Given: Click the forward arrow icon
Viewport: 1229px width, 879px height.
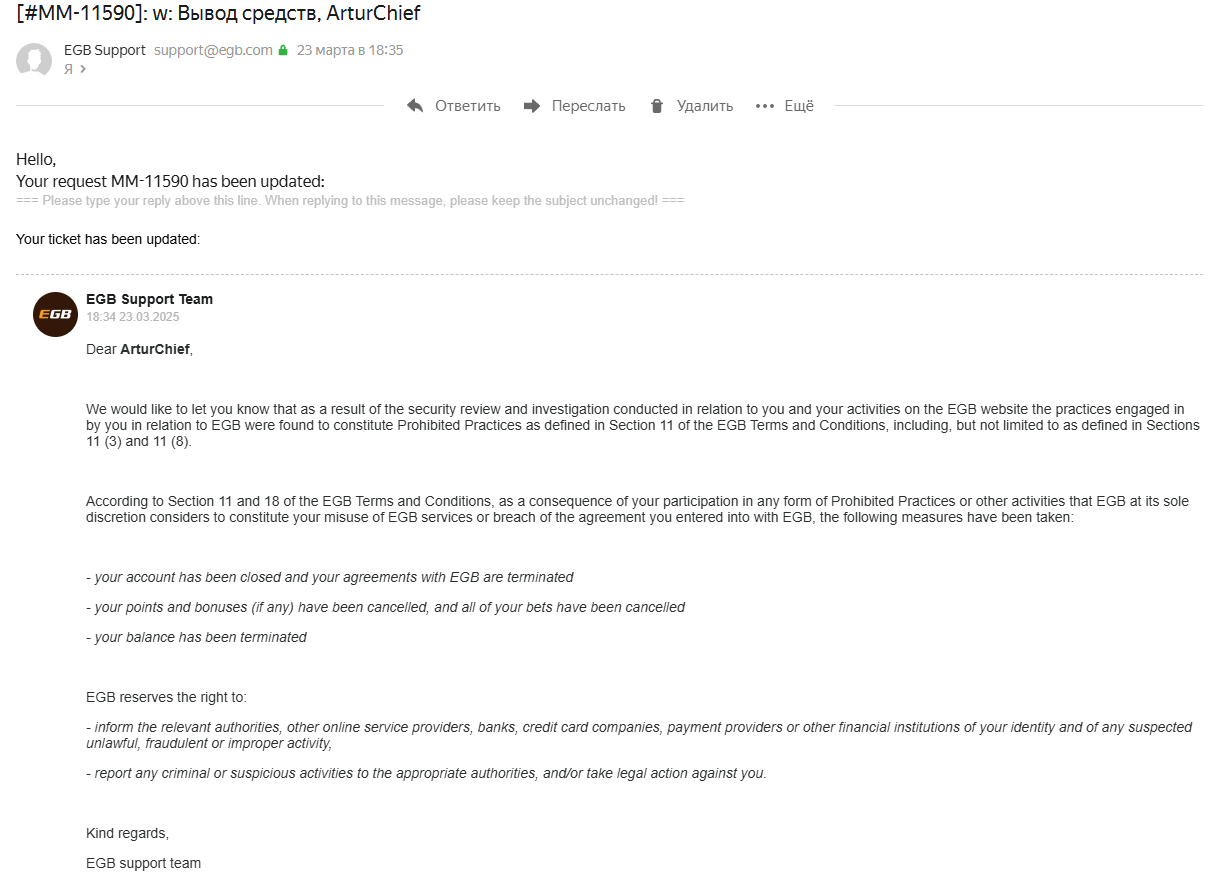Looking at the screenshot, I should coord(532,106).
